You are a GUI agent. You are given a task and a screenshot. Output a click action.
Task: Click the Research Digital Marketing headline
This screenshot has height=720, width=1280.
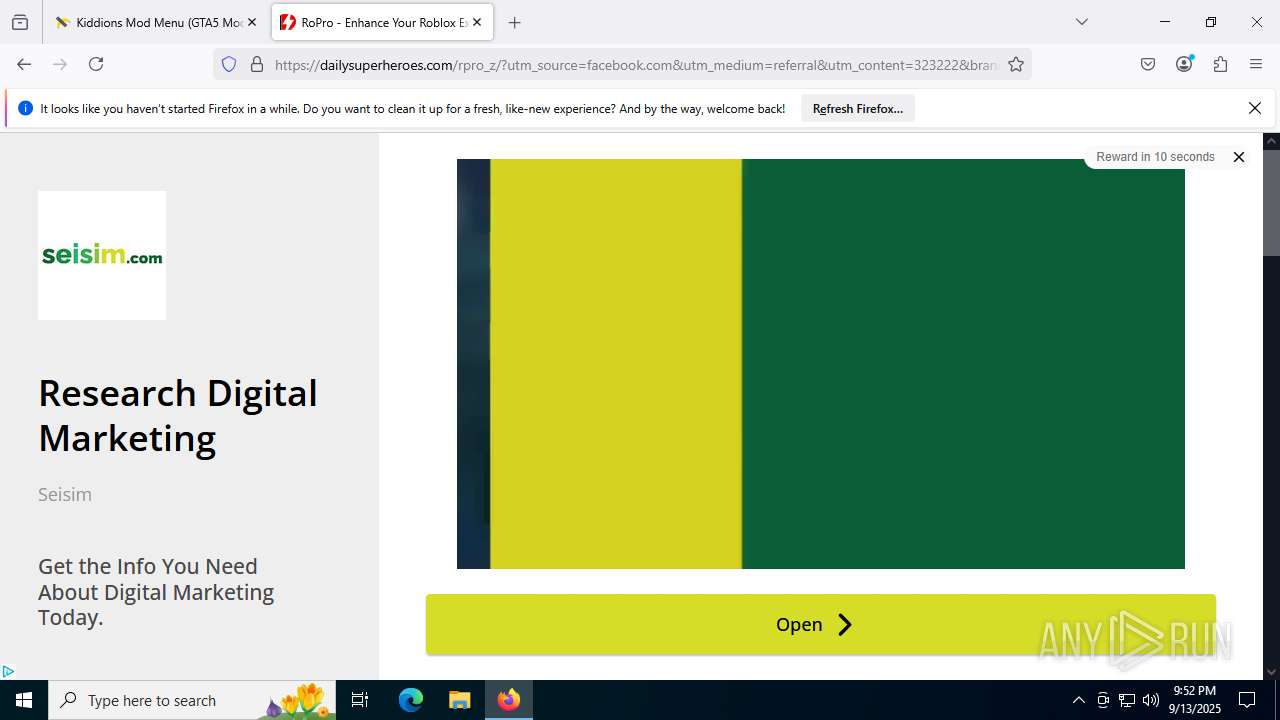(178, 415)
